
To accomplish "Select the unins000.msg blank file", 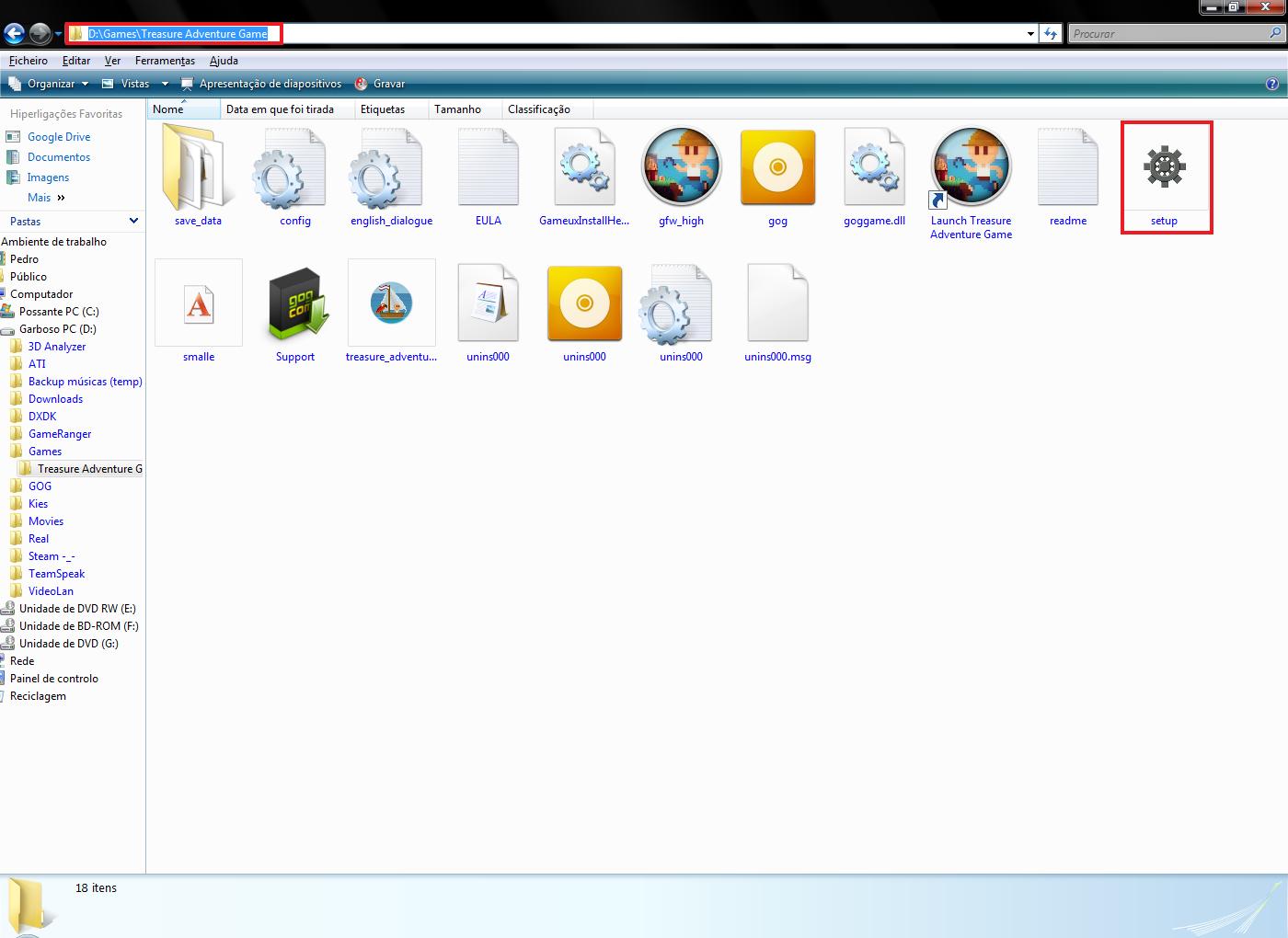I will click(778, 303).
